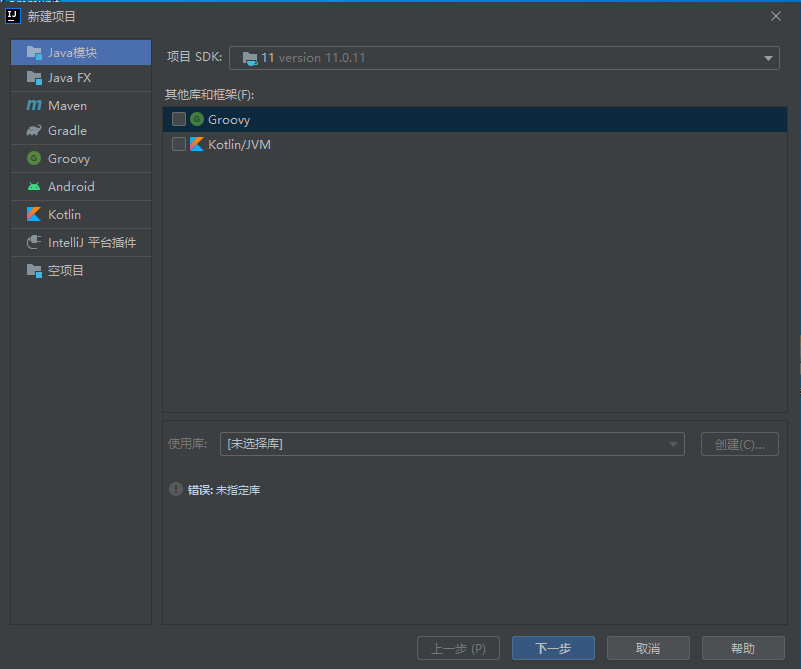Click the Java FX folder icon
This screenshot has width=801, height=669.
click(34, 78)
